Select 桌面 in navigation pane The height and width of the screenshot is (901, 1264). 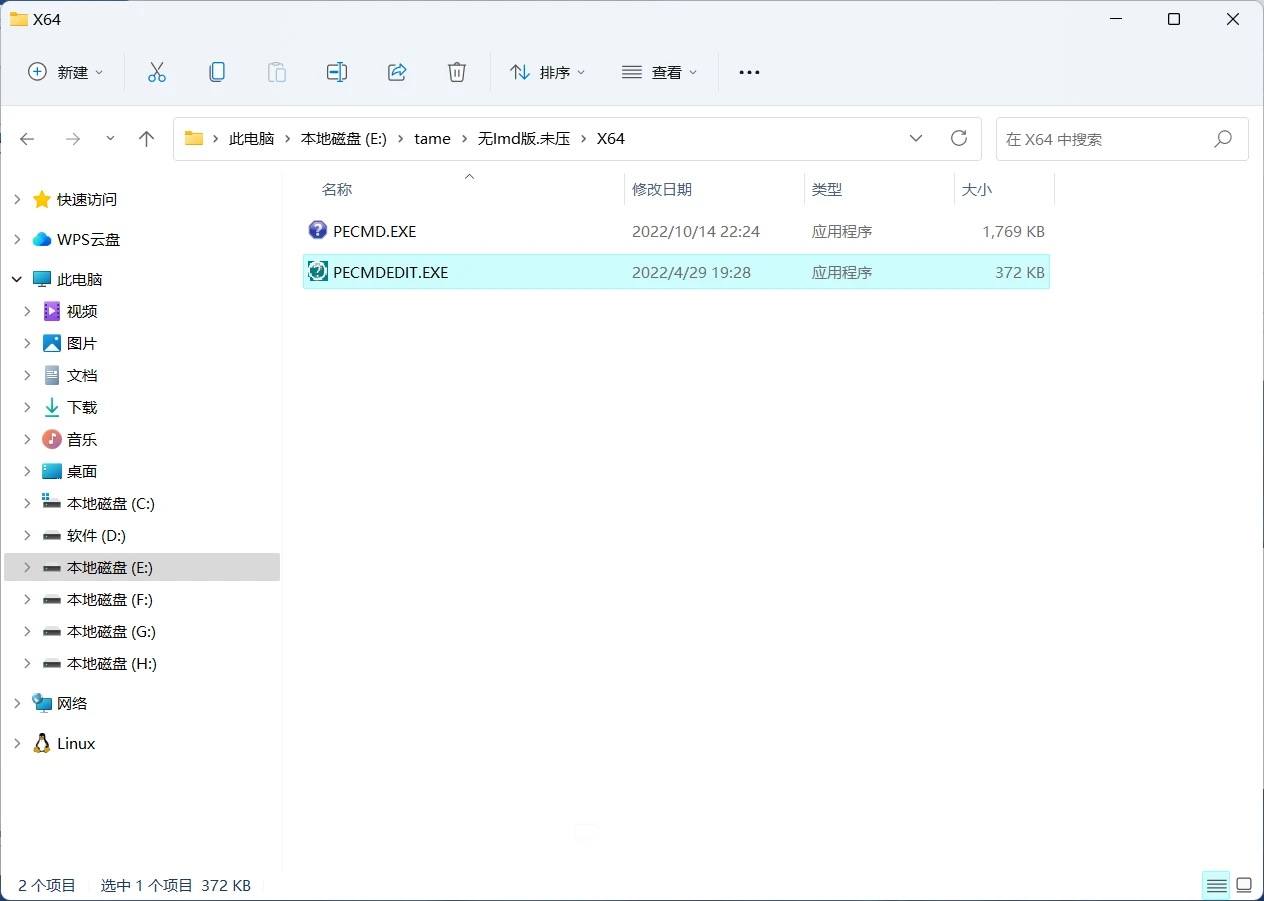coord(82,471)
